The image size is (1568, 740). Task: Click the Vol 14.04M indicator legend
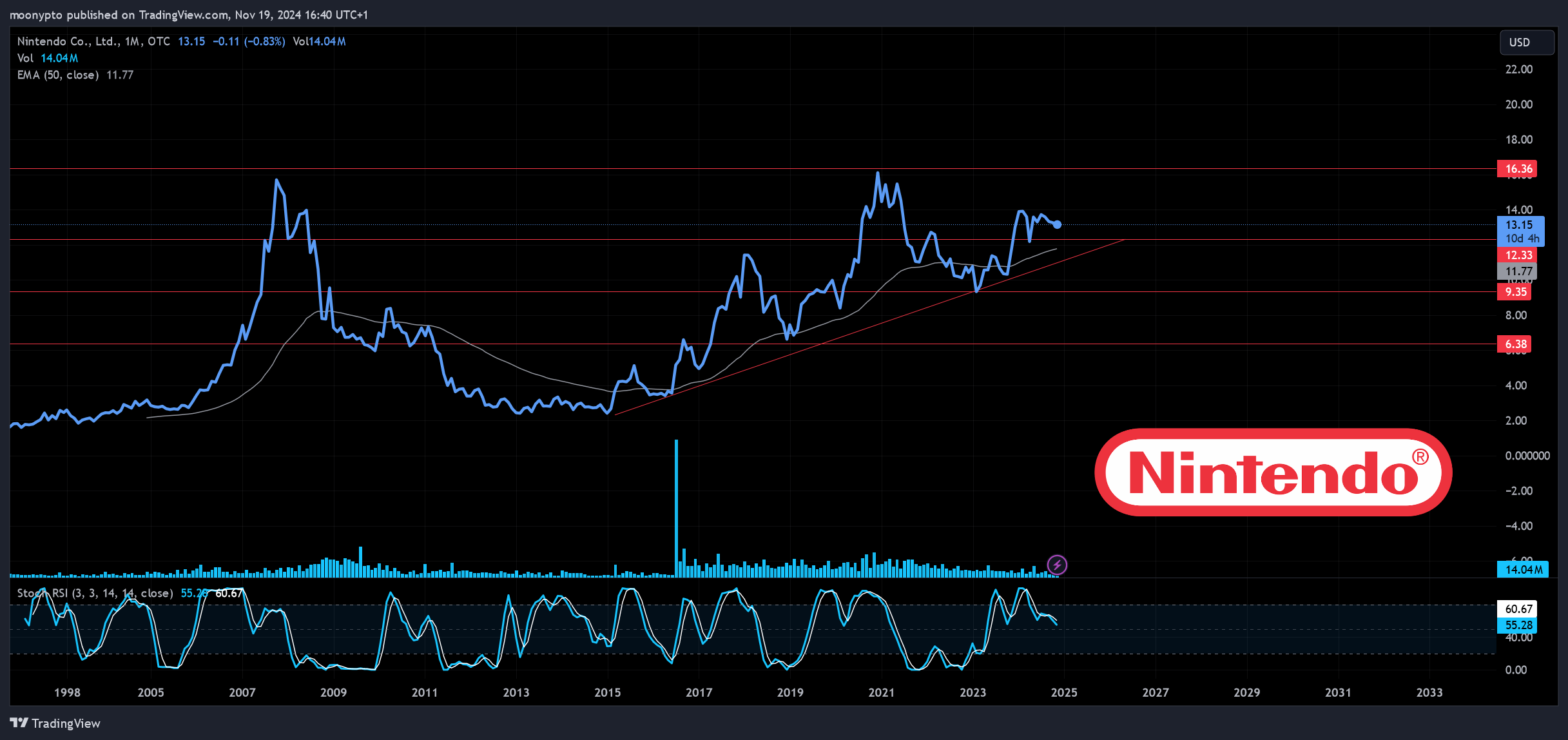tap(48, 58)
